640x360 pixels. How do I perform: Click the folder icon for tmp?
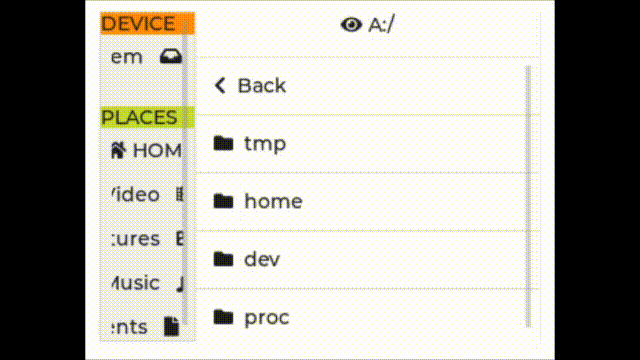(223, 143)
